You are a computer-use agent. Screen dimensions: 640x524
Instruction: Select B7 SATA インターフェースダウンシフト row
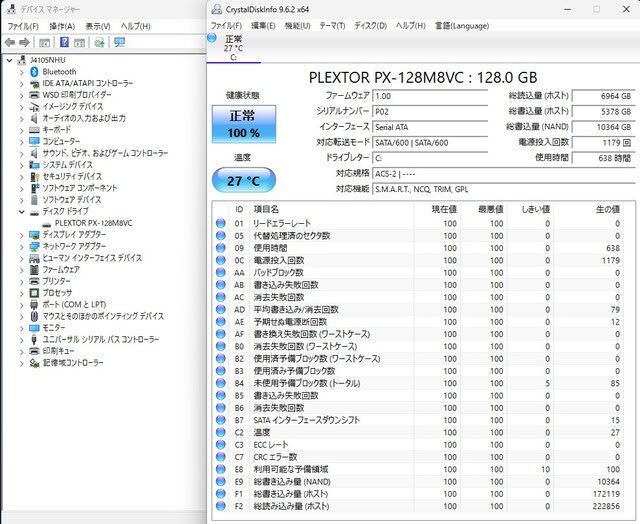[x=419, y=420]
